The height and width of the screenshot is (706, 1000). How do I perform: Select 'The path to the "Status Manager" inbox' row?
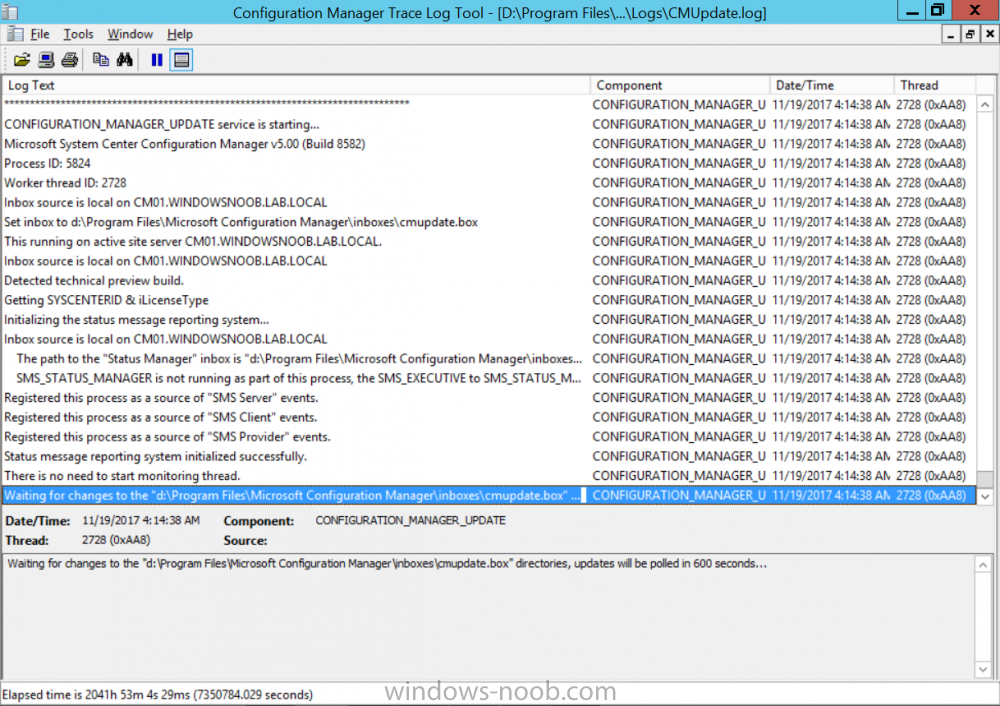coord(489,359)
